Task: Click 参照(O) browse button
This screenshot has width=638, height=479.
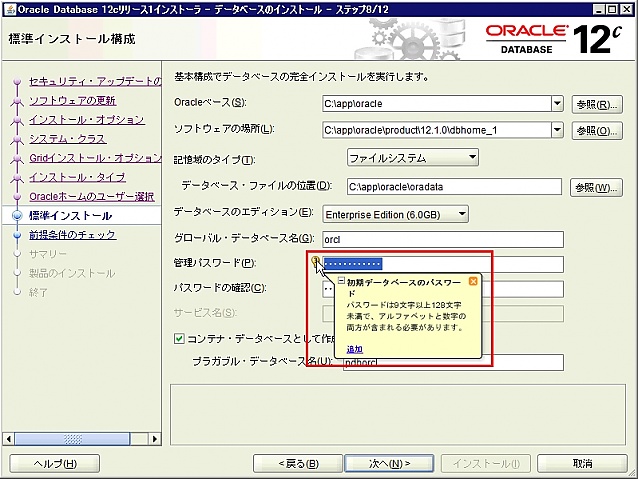Action: click(597, 131)
